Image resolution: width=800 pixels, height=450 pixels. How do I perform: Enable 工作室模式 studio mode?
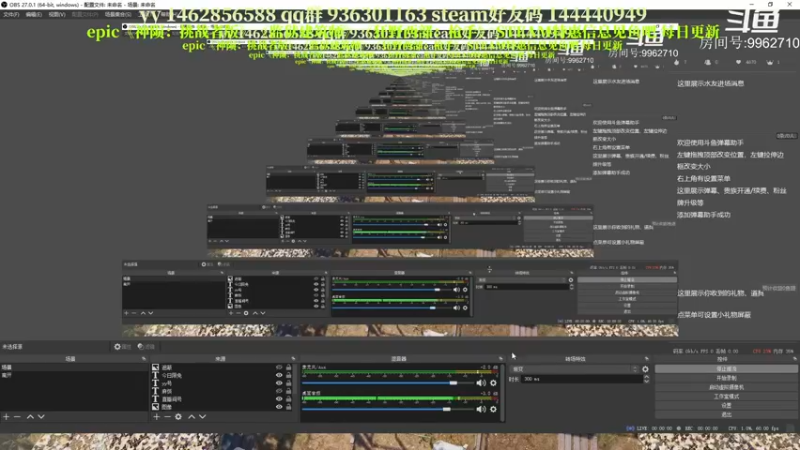pos(726,396)
